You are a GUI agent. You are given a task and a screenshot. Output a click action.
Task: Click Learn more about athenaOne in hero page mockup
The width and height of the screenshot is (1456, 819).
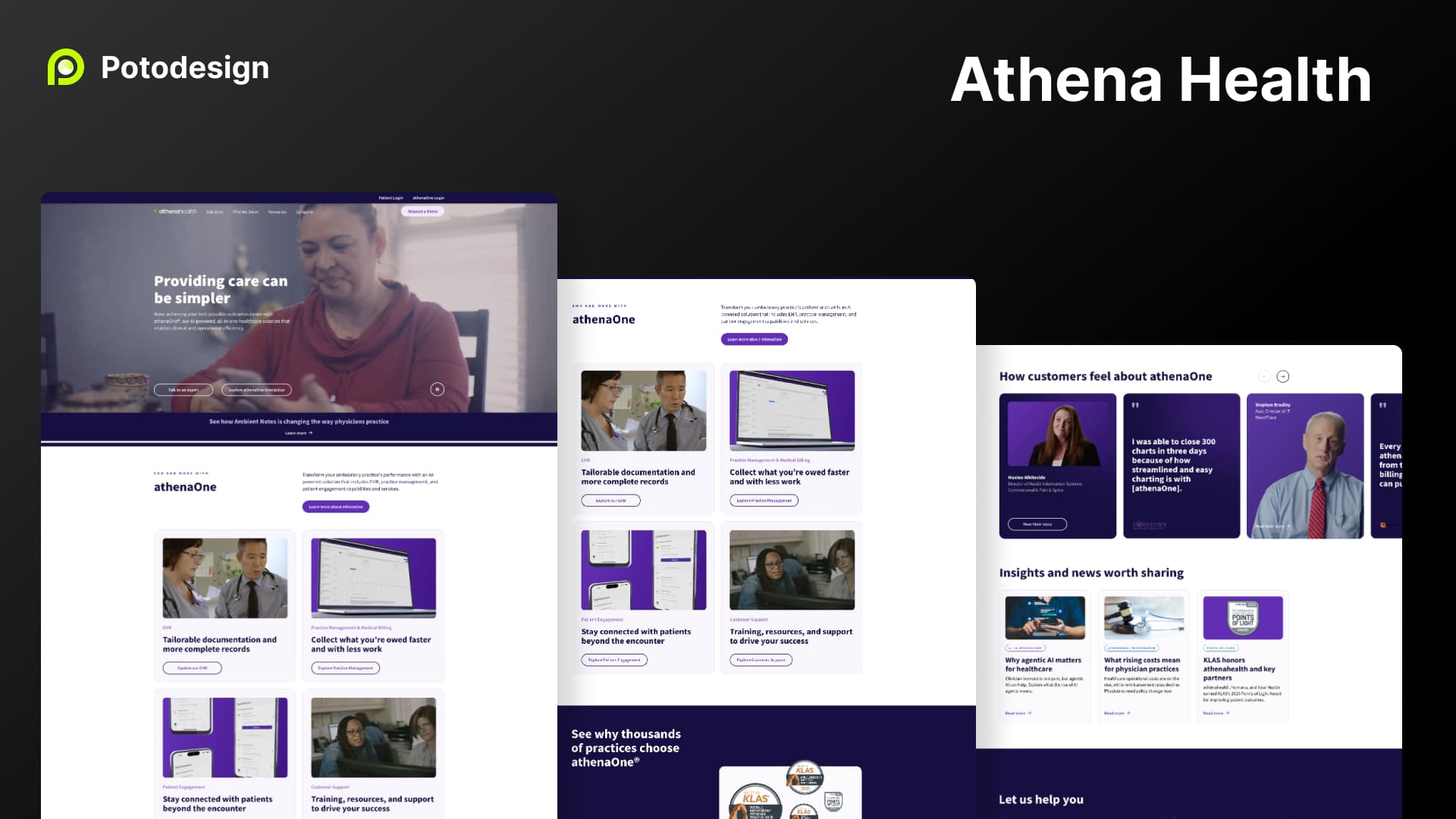tap(336, 507)
